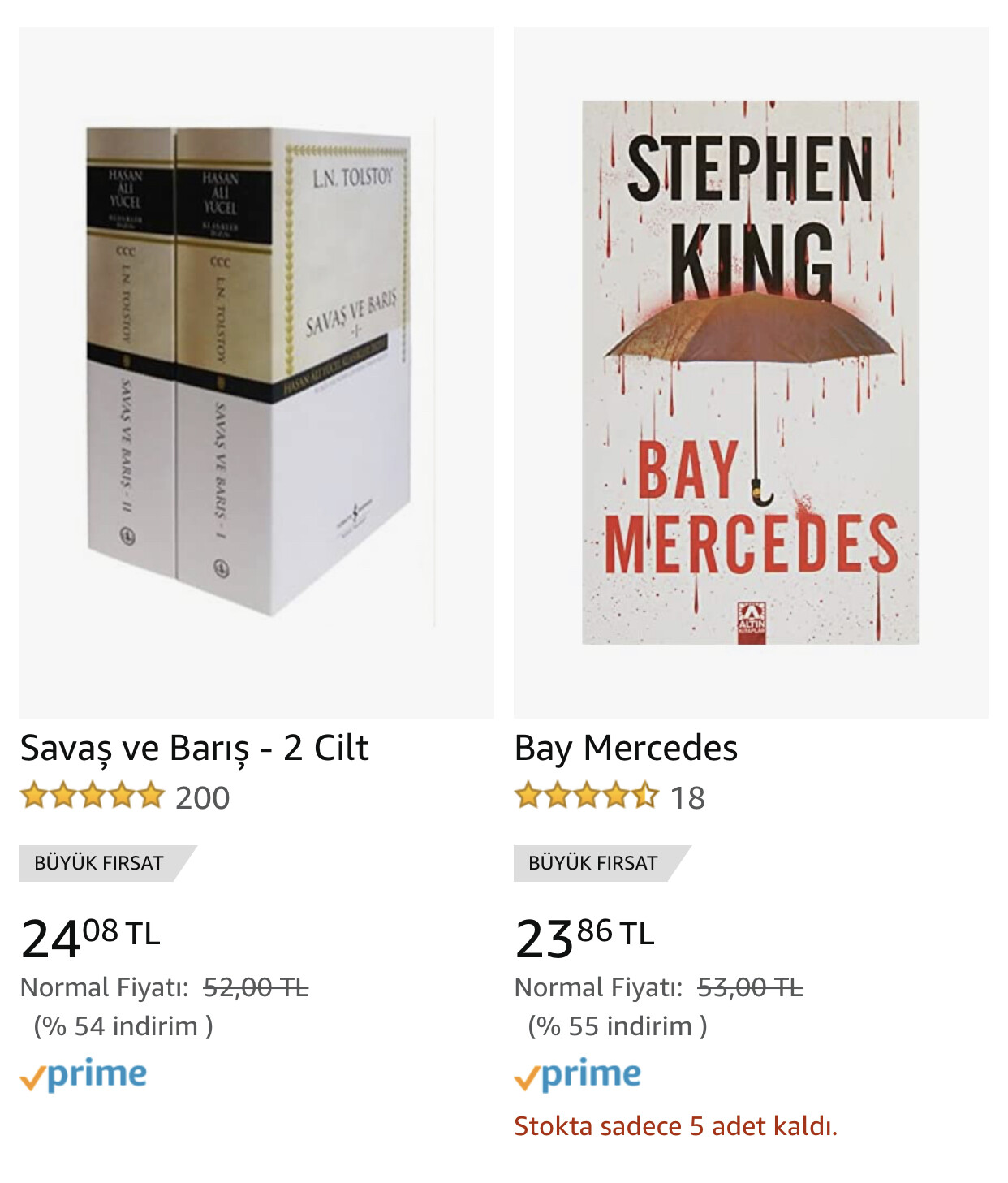The width and height of the screenshot is (1008, 1183).
Task: Click the 23,86 TL price
Action: [584, 938]
